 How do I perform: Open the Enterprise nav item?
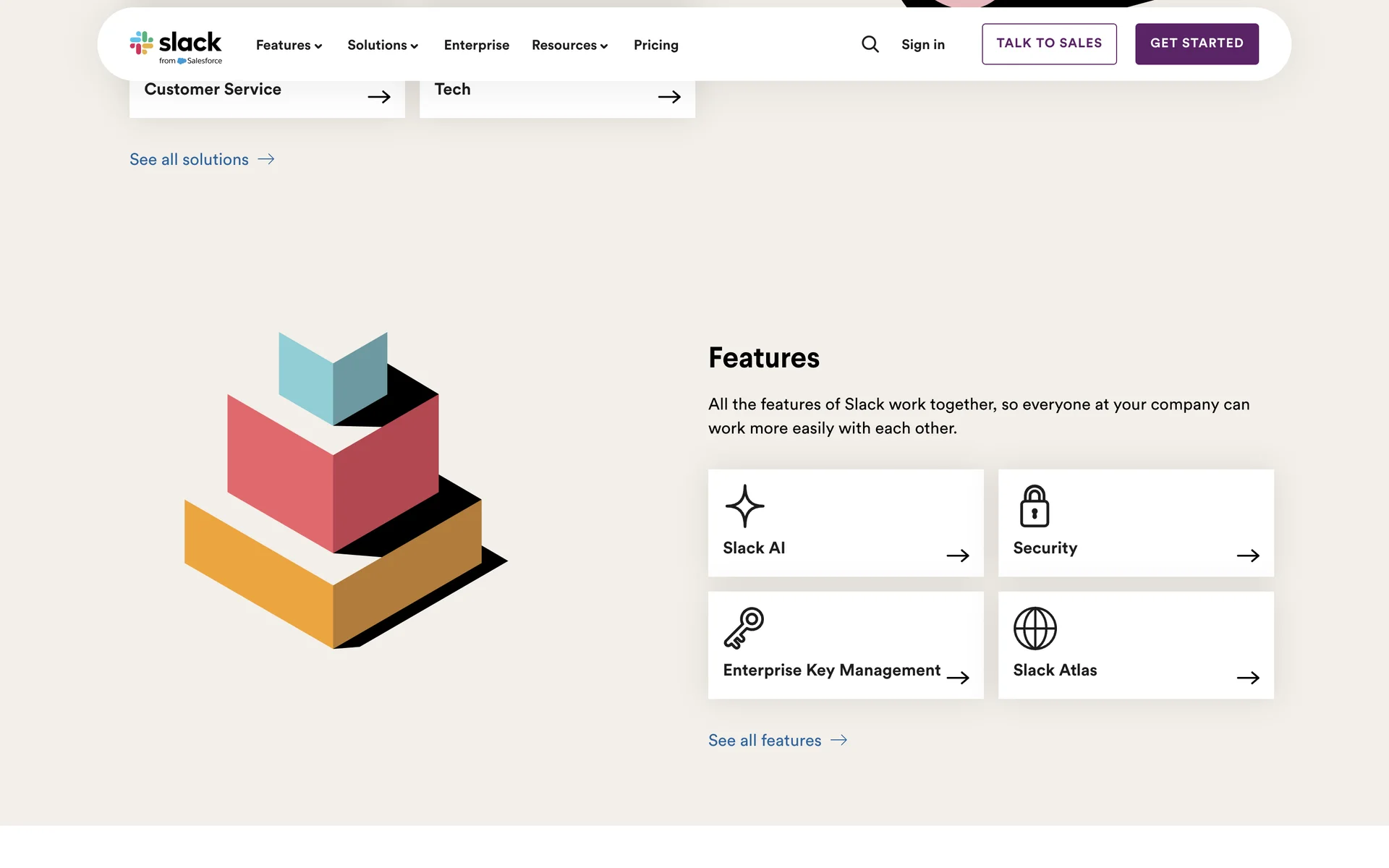coord(476,45)
